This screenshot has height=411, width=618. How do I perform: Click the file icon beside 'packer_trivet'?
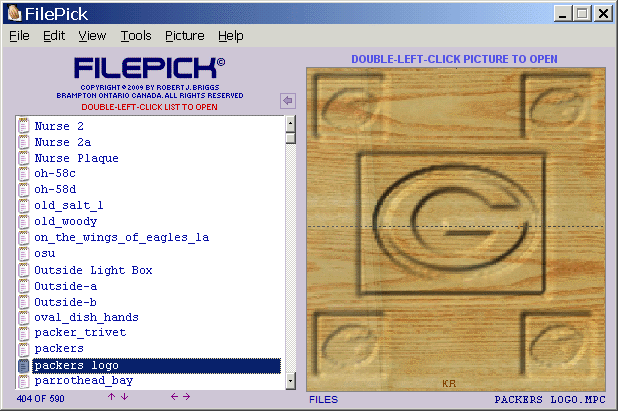pyautogui.click(x=24, y=333)
